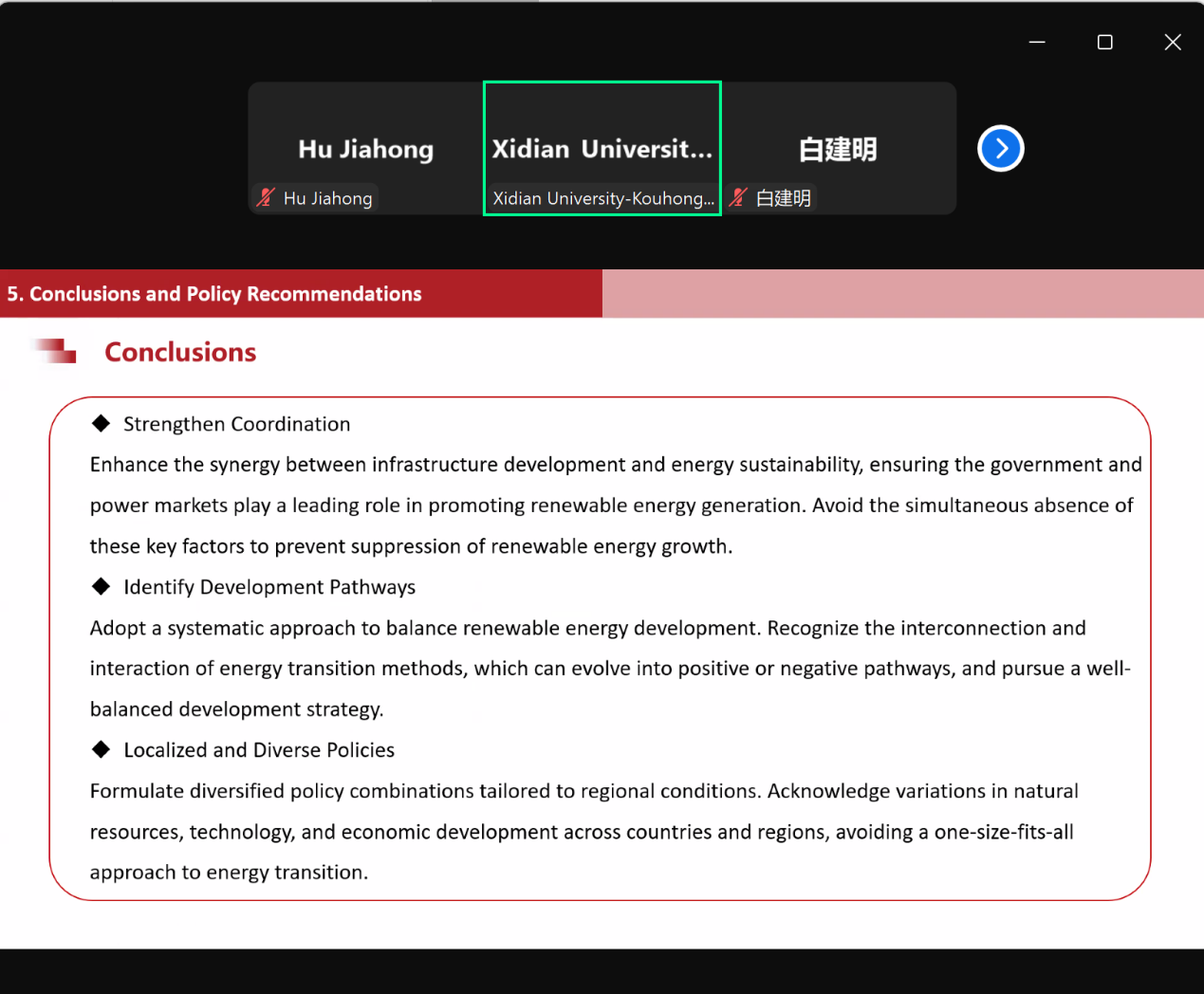Maximize the meeting window
This screenshot has height=994, width=1204.
tap(1104, 42)
